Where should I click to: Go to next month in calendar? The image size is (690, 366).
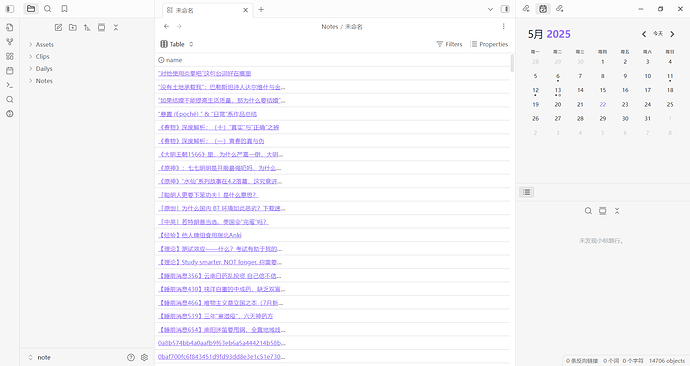(672, 34)
